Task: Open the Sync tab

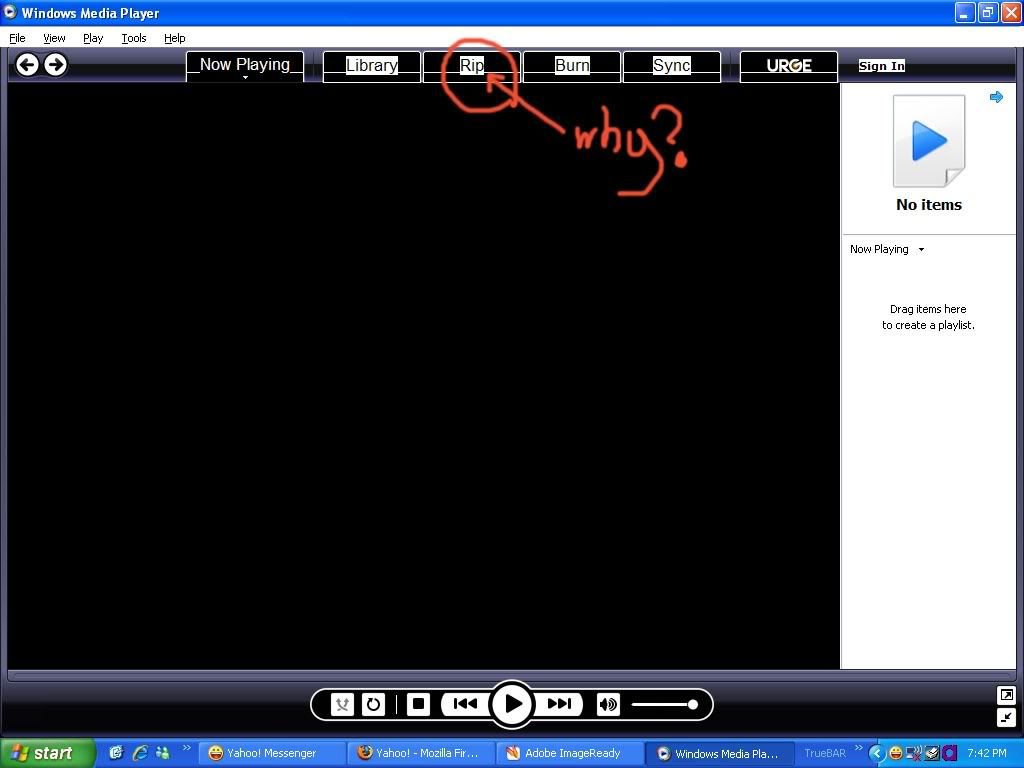Action: pos(672,66)
